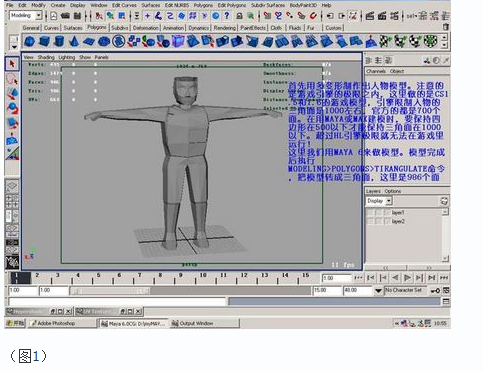Click the play forward button
This screenshot has width=483, height=373.
pos(407,278)
